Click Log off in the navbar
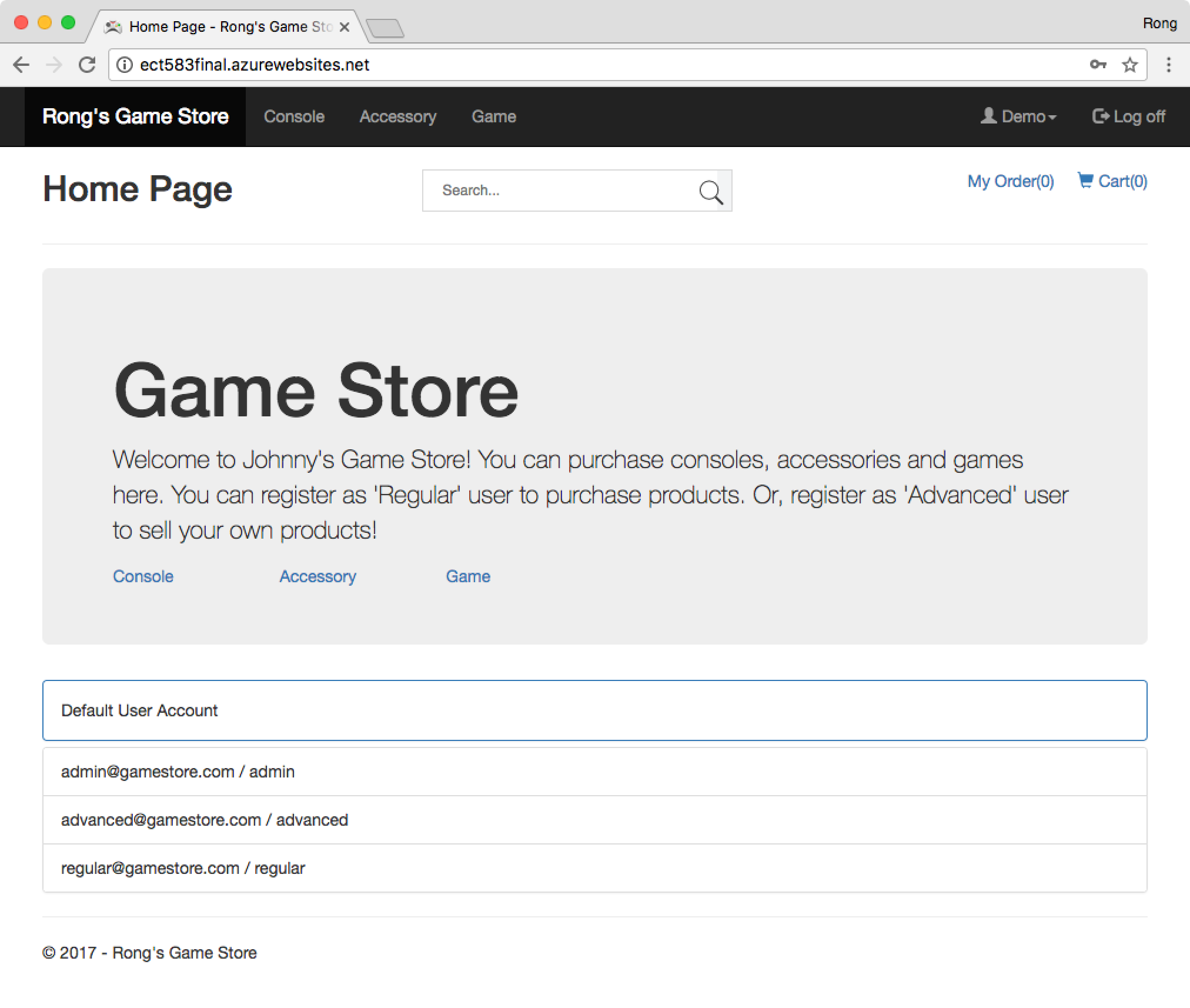Viewport: 1190px width, 1008px height. coord(1129,116)
